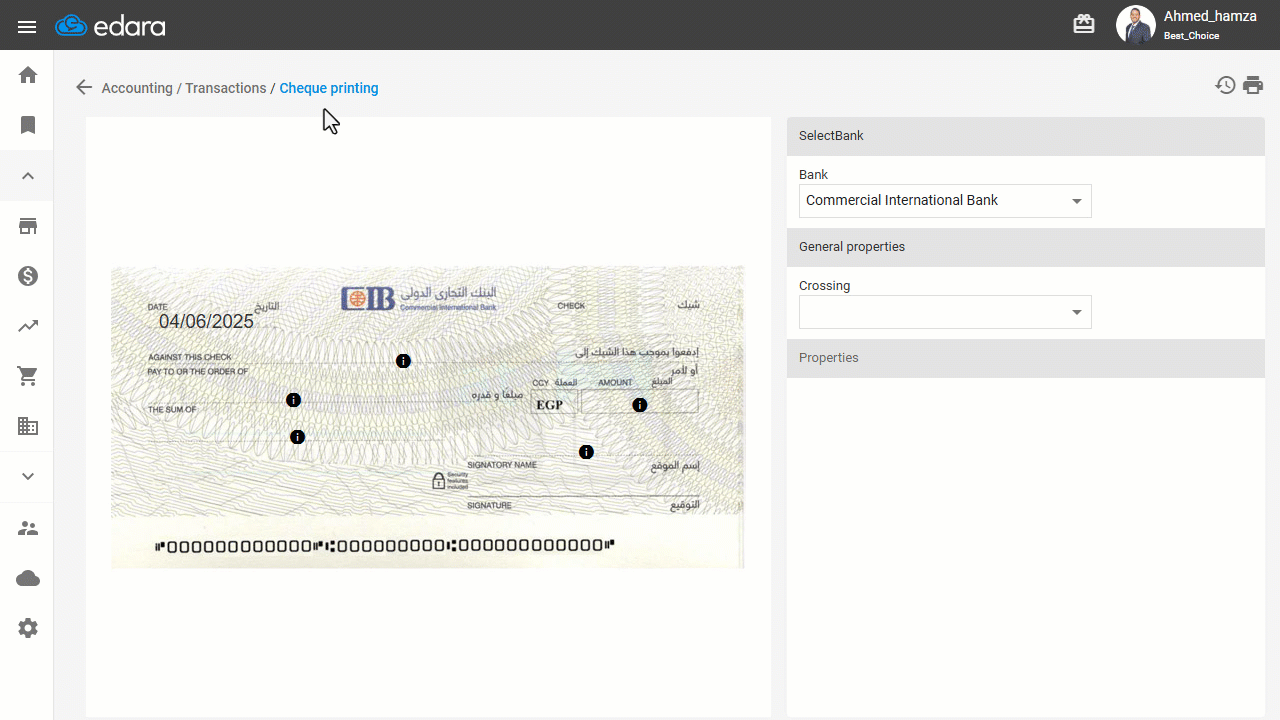This screenshot has height=720, width=1280.
Task: Navigate to Transactions breadcrumb
Action: click(226, 88)
